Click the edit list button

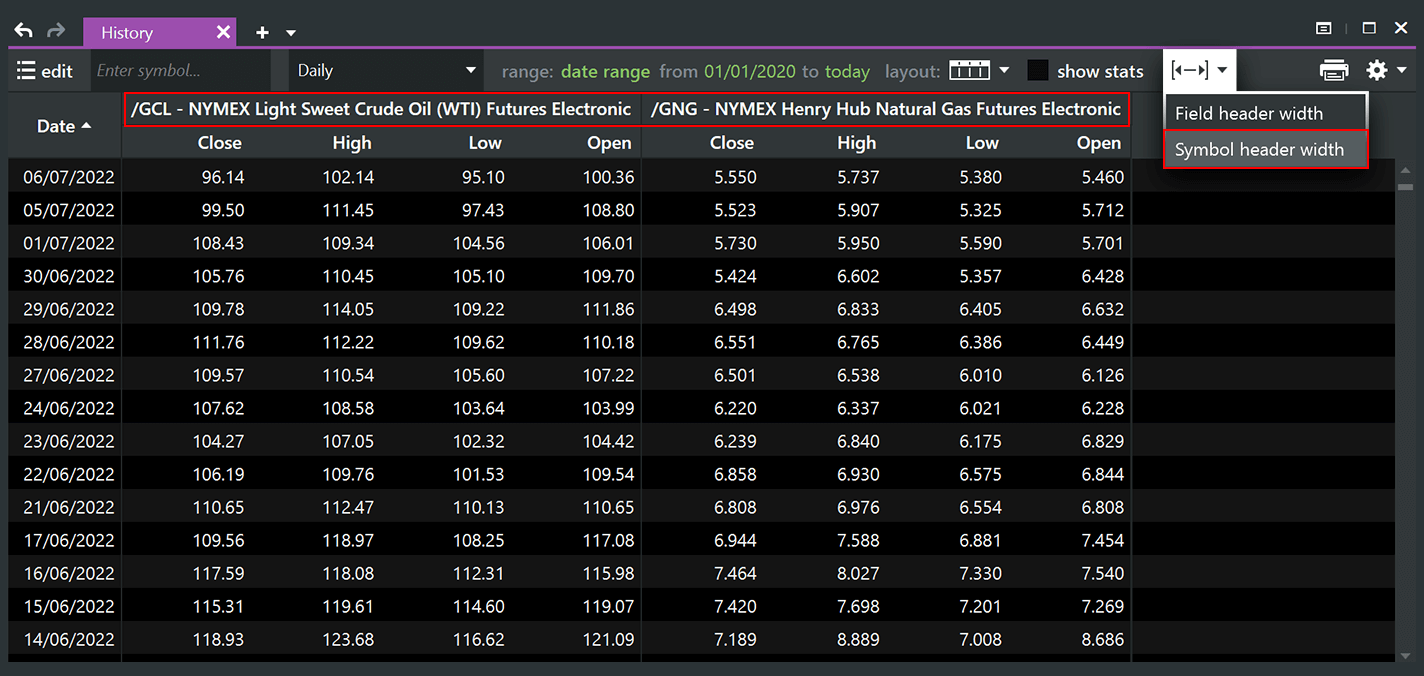click(x=45, y=71)
